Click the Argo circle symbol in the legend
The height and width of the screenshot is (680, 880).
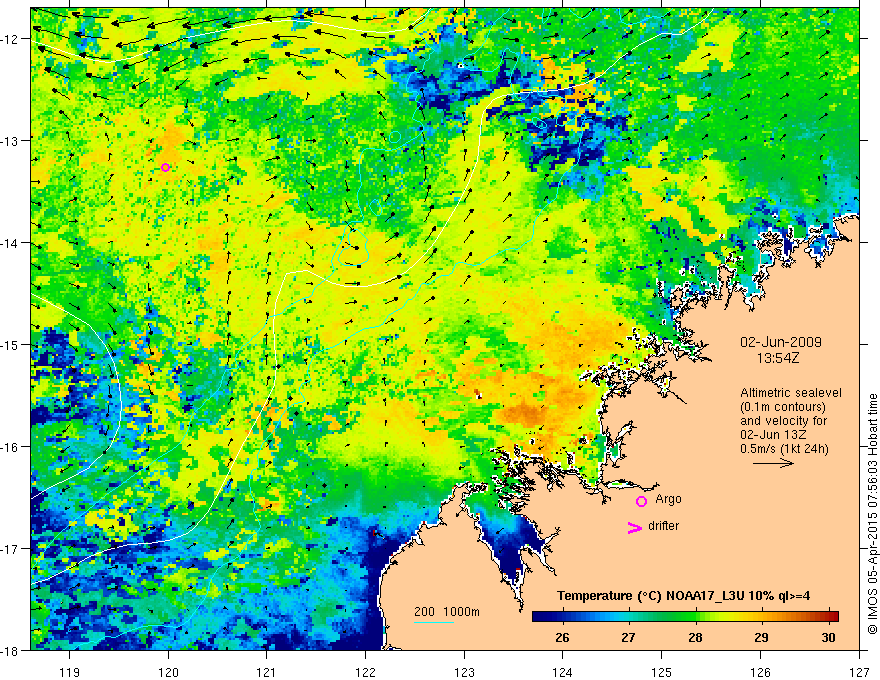tap(641, 501)
